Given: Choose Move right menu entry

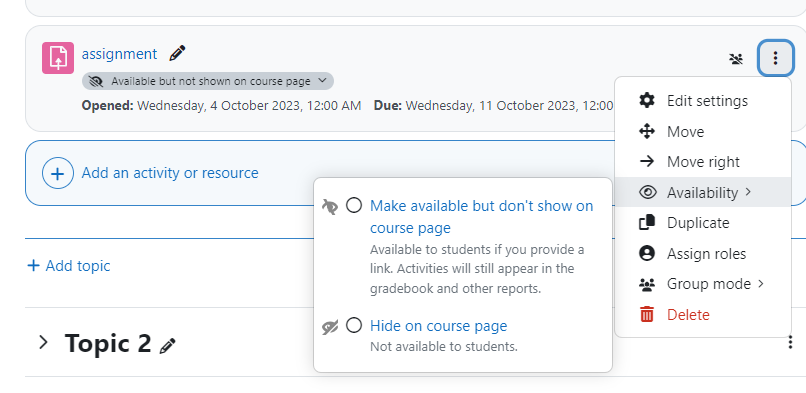Looking at the screenshot, I should click(703, 162).
